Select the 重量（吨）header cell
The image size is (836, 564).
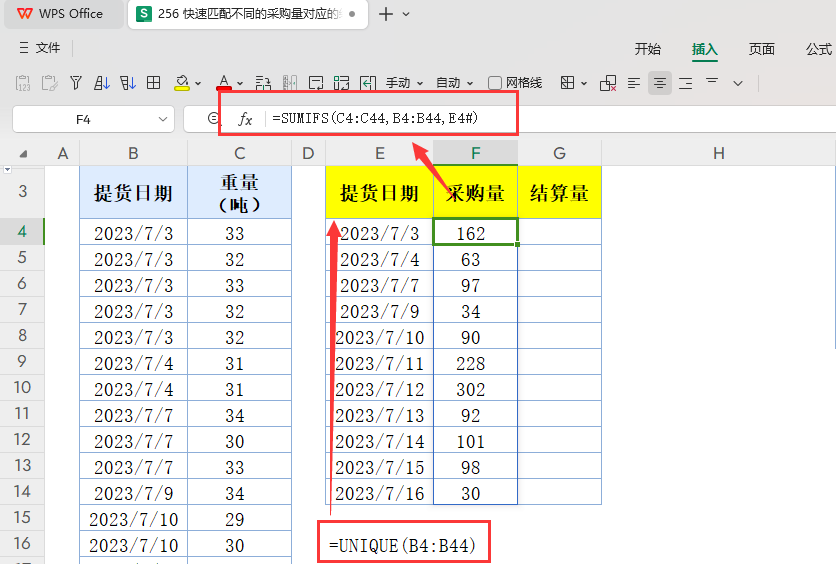pyautogui.click(x=239, y=192)
